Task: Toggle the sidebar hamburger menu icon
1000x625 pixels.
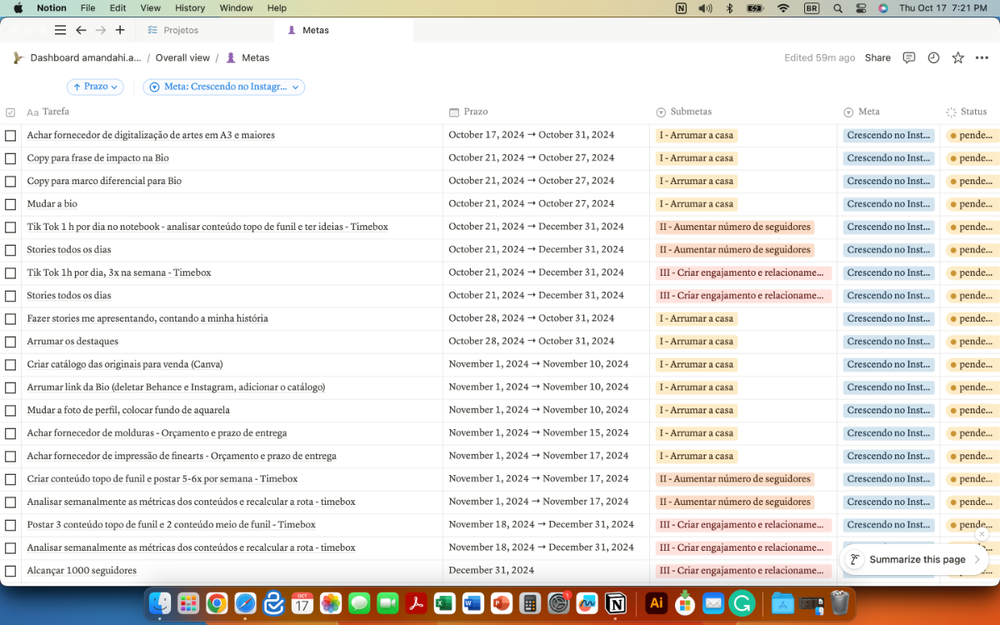Action: (x=60, y=31)
